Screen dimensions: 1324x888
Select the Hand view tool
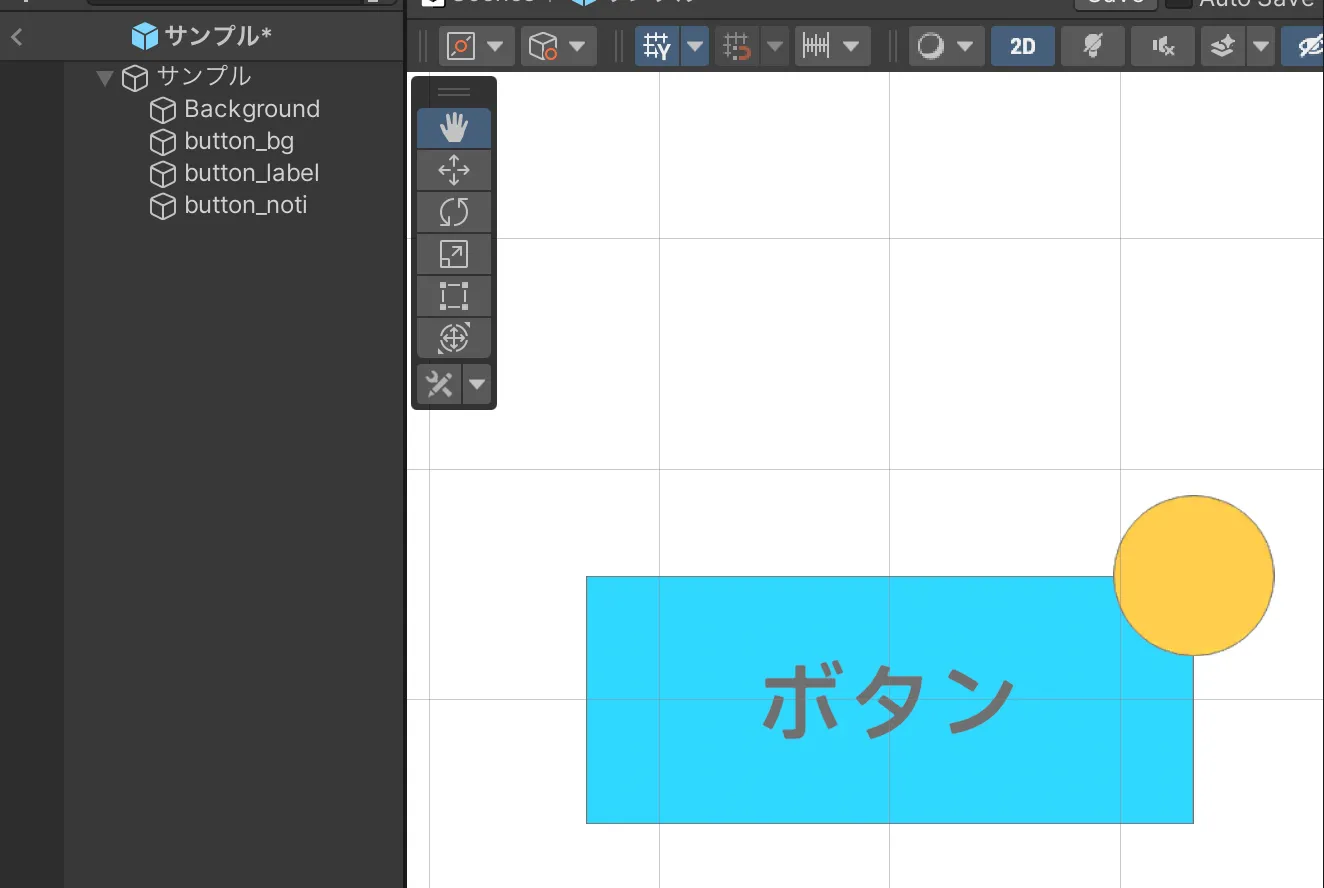point(453,129)
